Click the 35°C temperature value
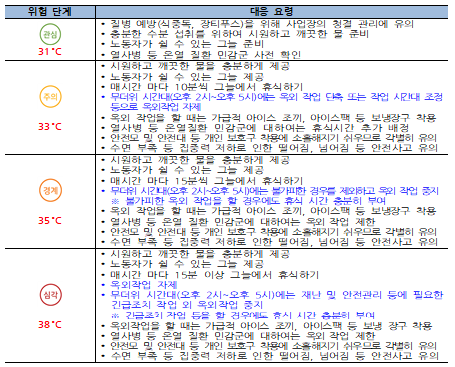The image size is (455, 367). click(50, 221)
